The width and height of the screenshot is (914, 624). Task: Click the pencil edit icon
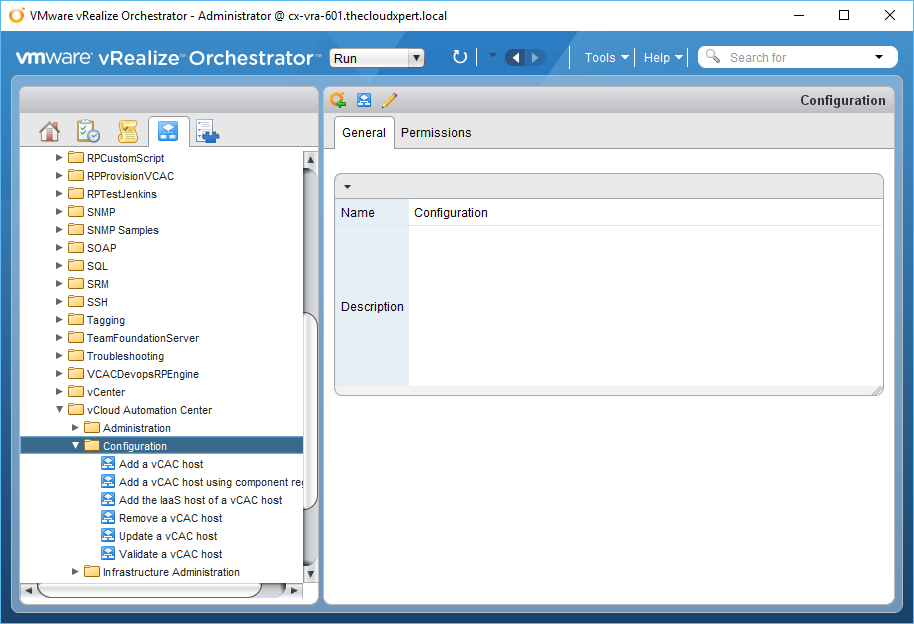(390, 100)
